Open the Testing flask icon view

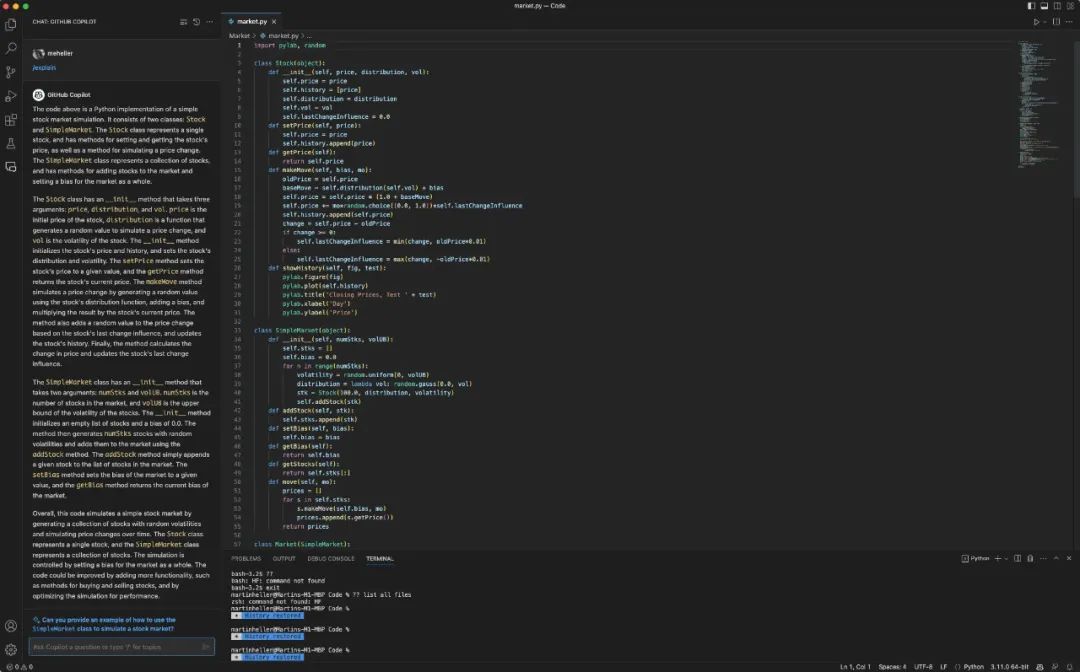(11, 144)
